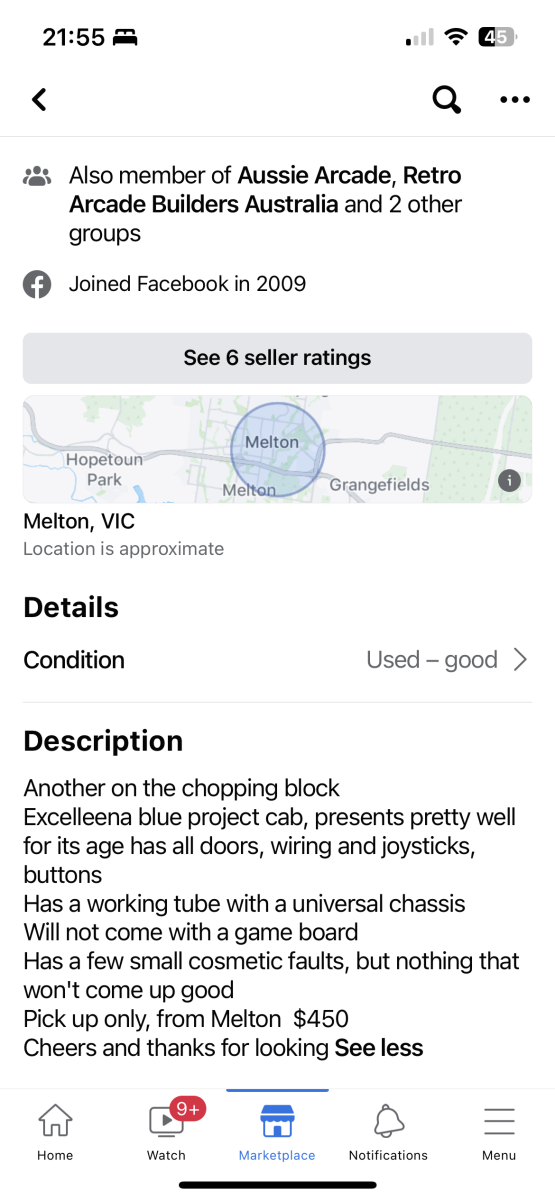
Task: Open the Menu hamburger tab
Action: point(499,1132)
